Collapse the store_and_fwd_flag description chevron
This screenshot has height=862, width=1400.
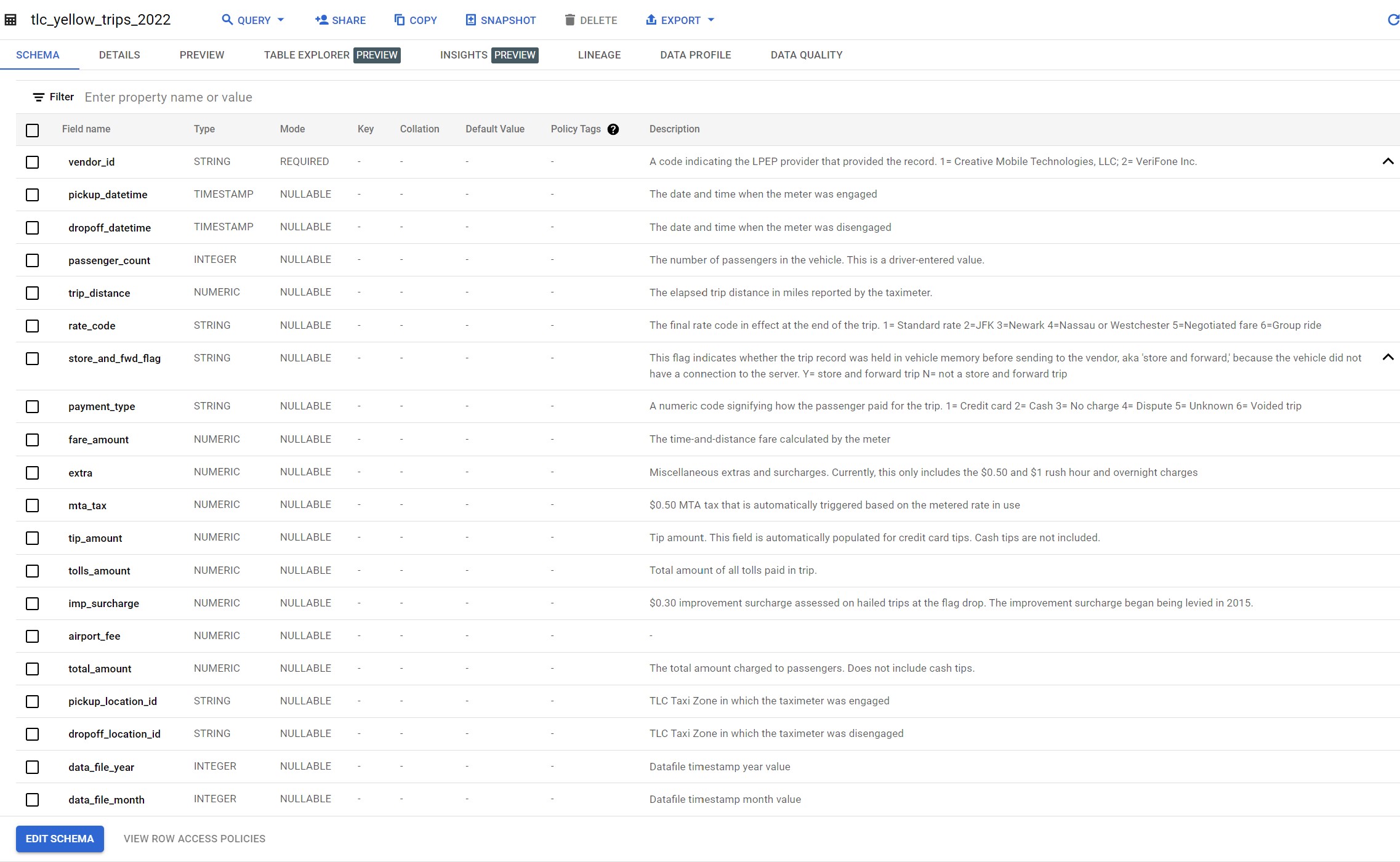(1388, 358)
